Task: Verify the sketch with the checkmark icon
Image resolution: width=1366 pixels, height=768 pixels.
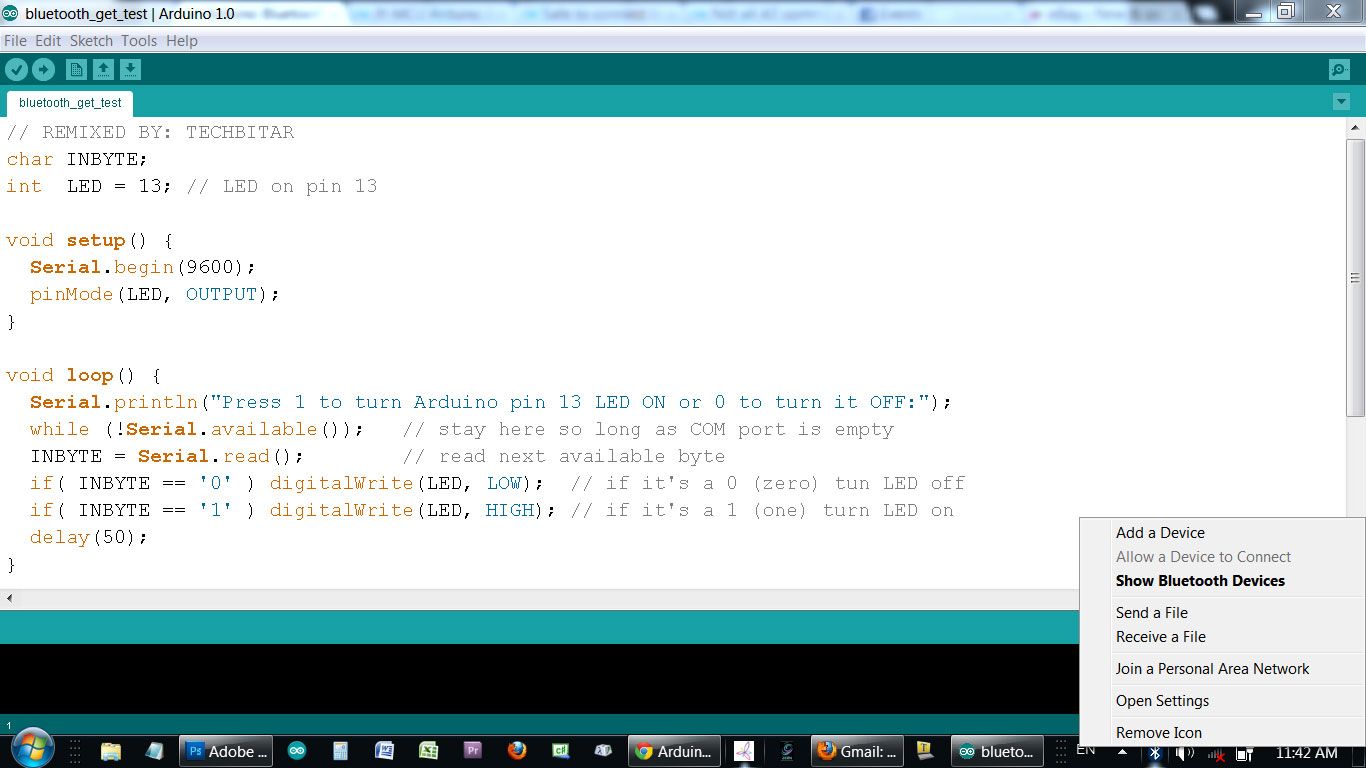Action: click(16, 69)
